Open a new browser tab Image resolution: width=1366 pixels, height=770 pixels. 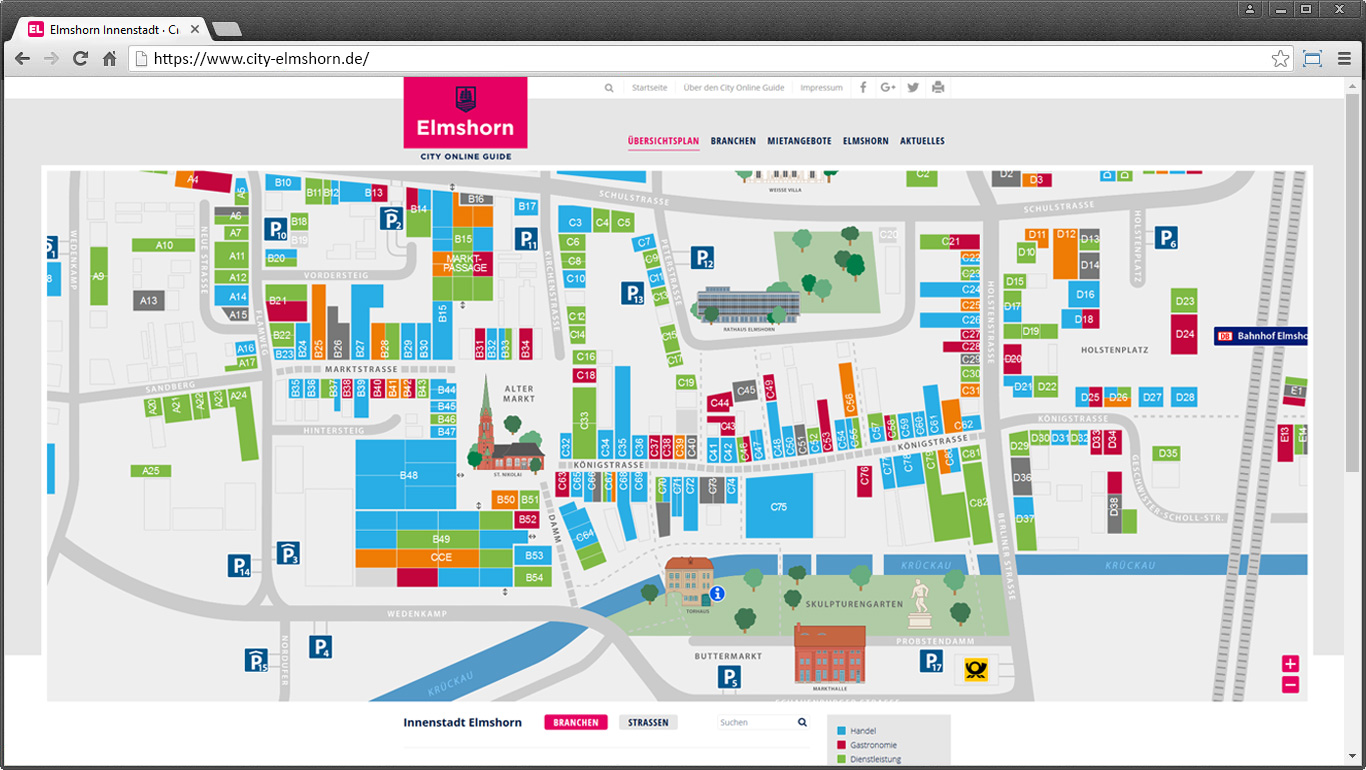(x=227, y=29)
